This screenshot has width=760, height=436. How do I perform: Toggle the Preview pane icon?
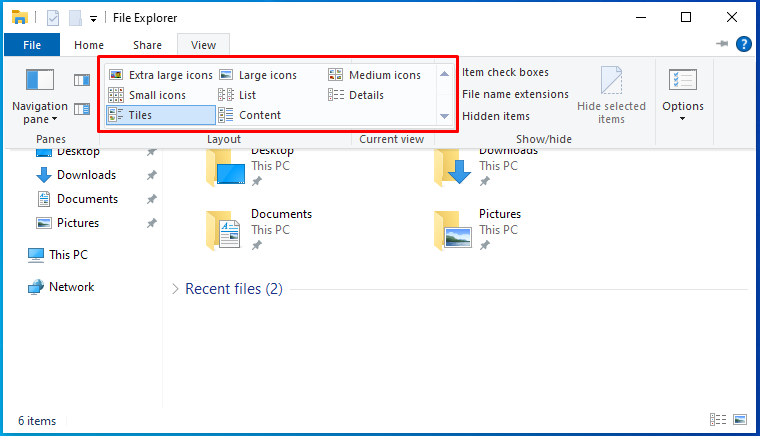(x=82, y=80)
